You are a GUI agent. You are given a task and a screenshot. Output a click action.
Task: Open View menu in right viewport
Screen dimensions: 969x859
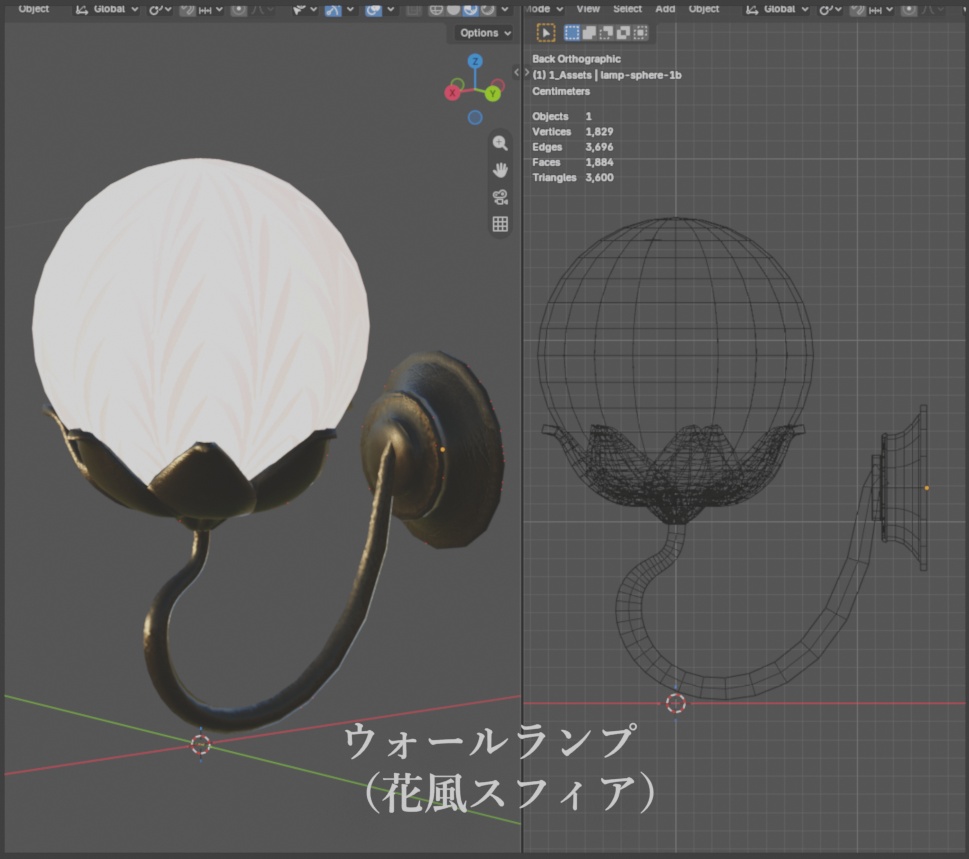pyautogui.click(x=588, y=9)
